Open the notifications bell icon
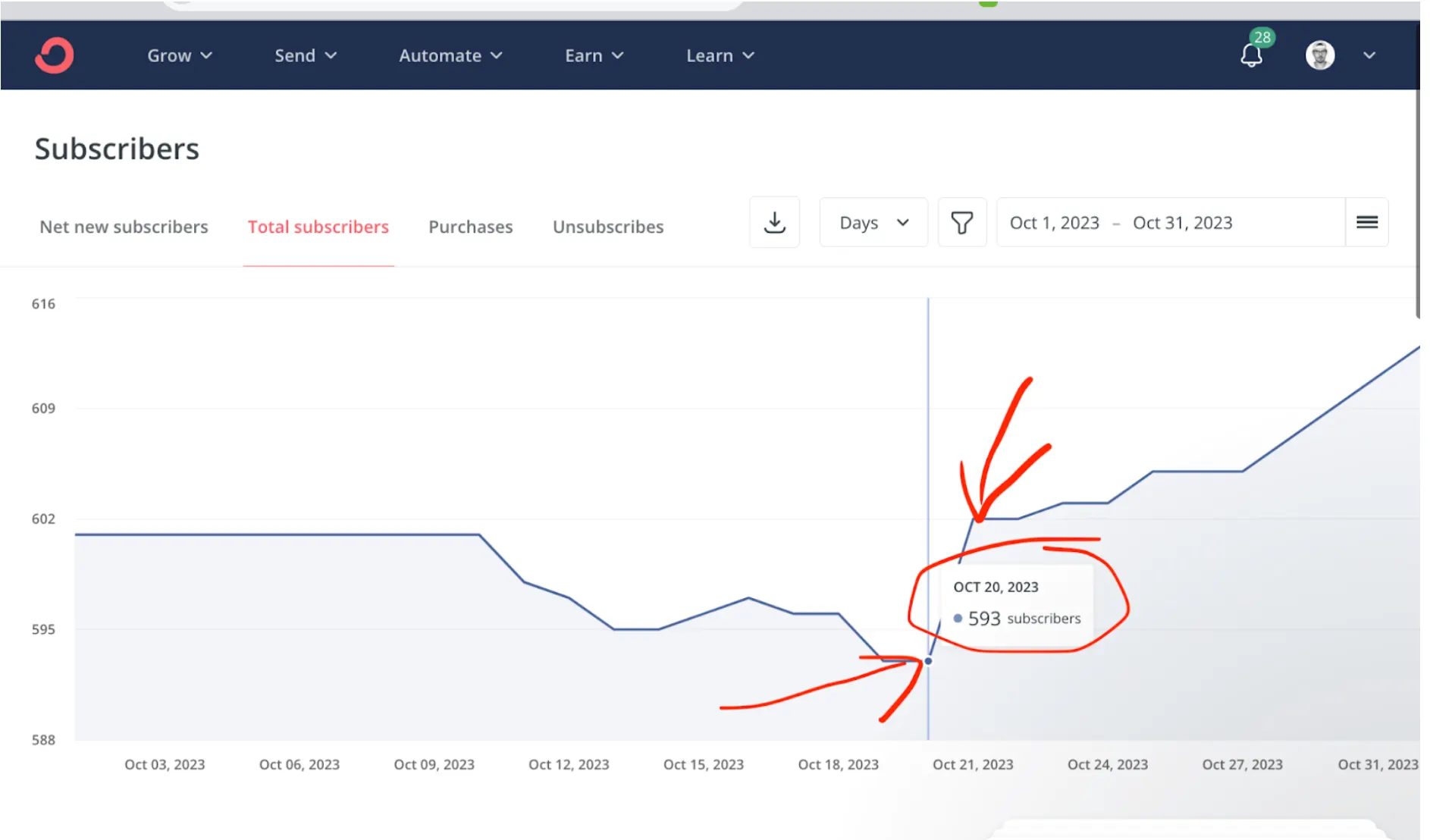 (x=1251, y=55)
